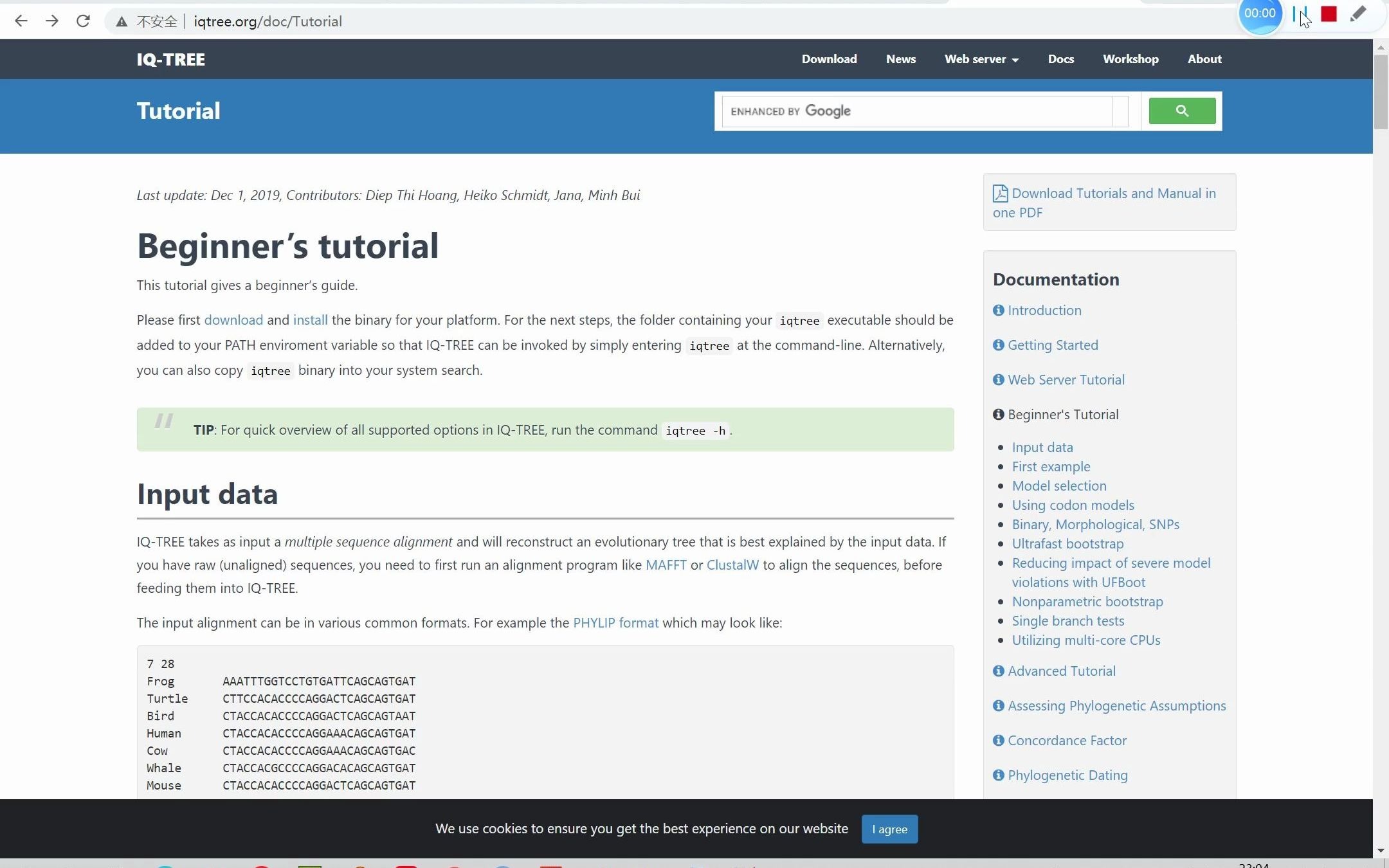Click the green search magnifier button

click(1182, 111)
